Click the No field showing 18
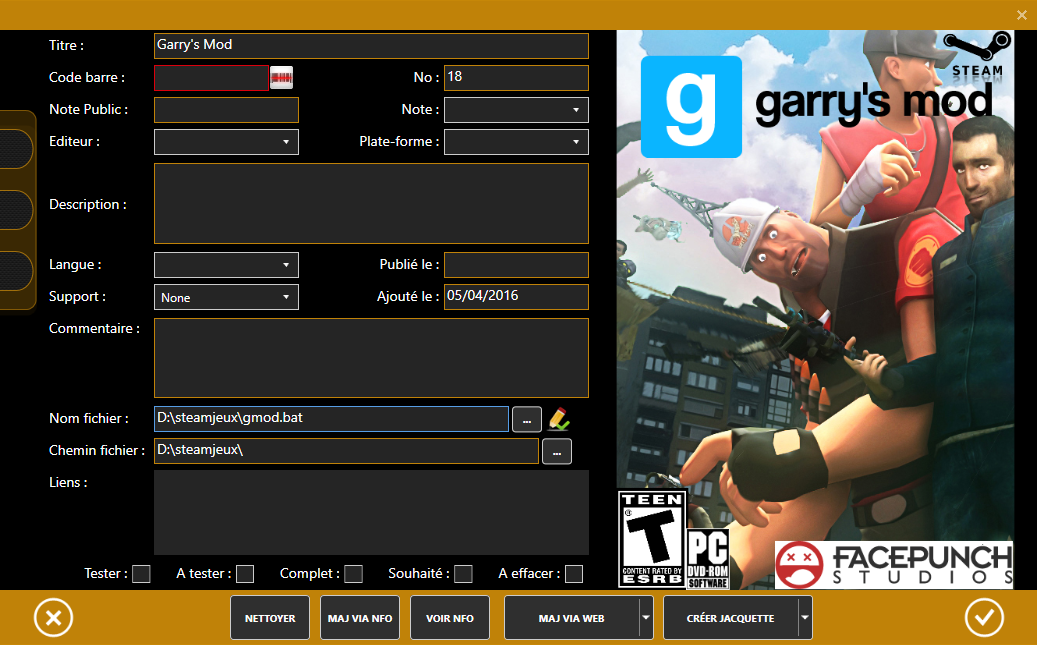 (x=516, y=77)
